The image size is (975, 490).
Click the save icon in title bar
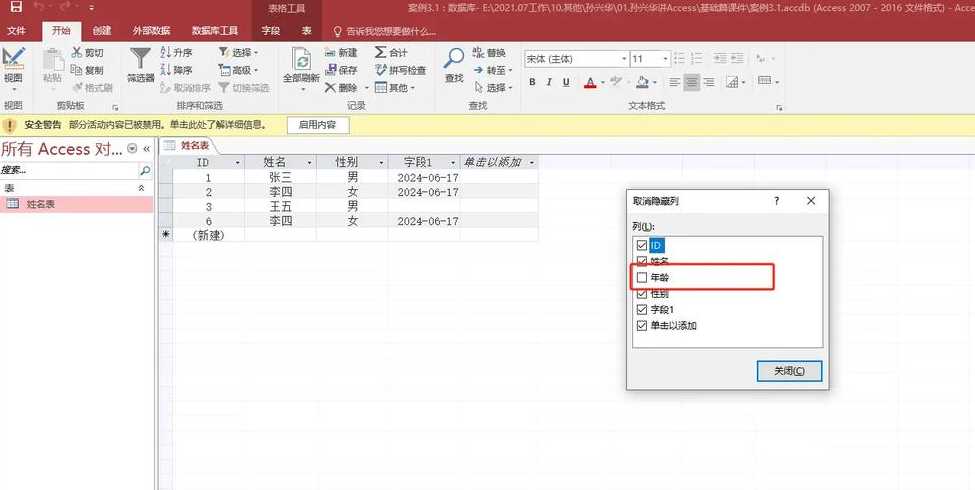[x=17, y=7]
